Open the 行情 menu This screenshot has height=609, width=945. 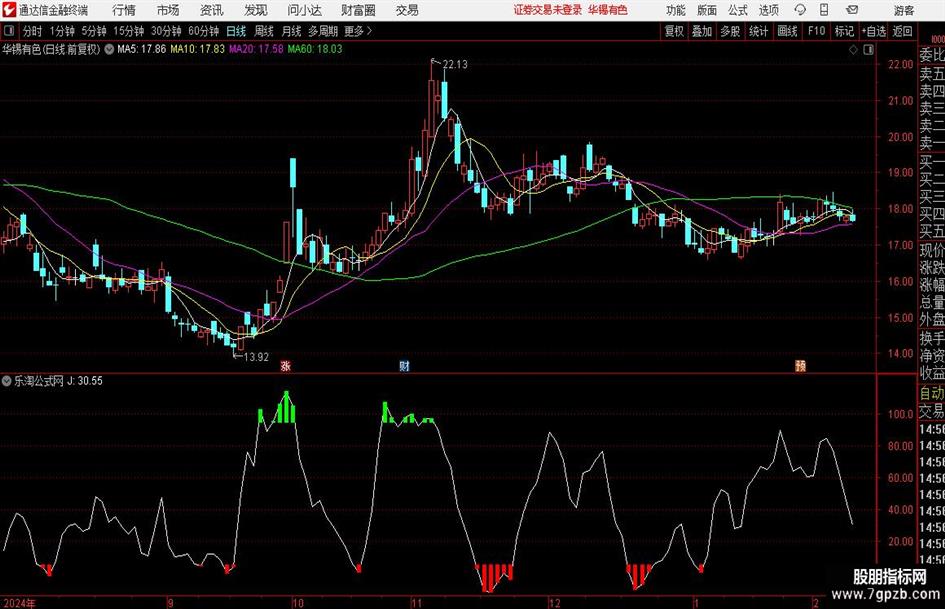coord(124,10)
